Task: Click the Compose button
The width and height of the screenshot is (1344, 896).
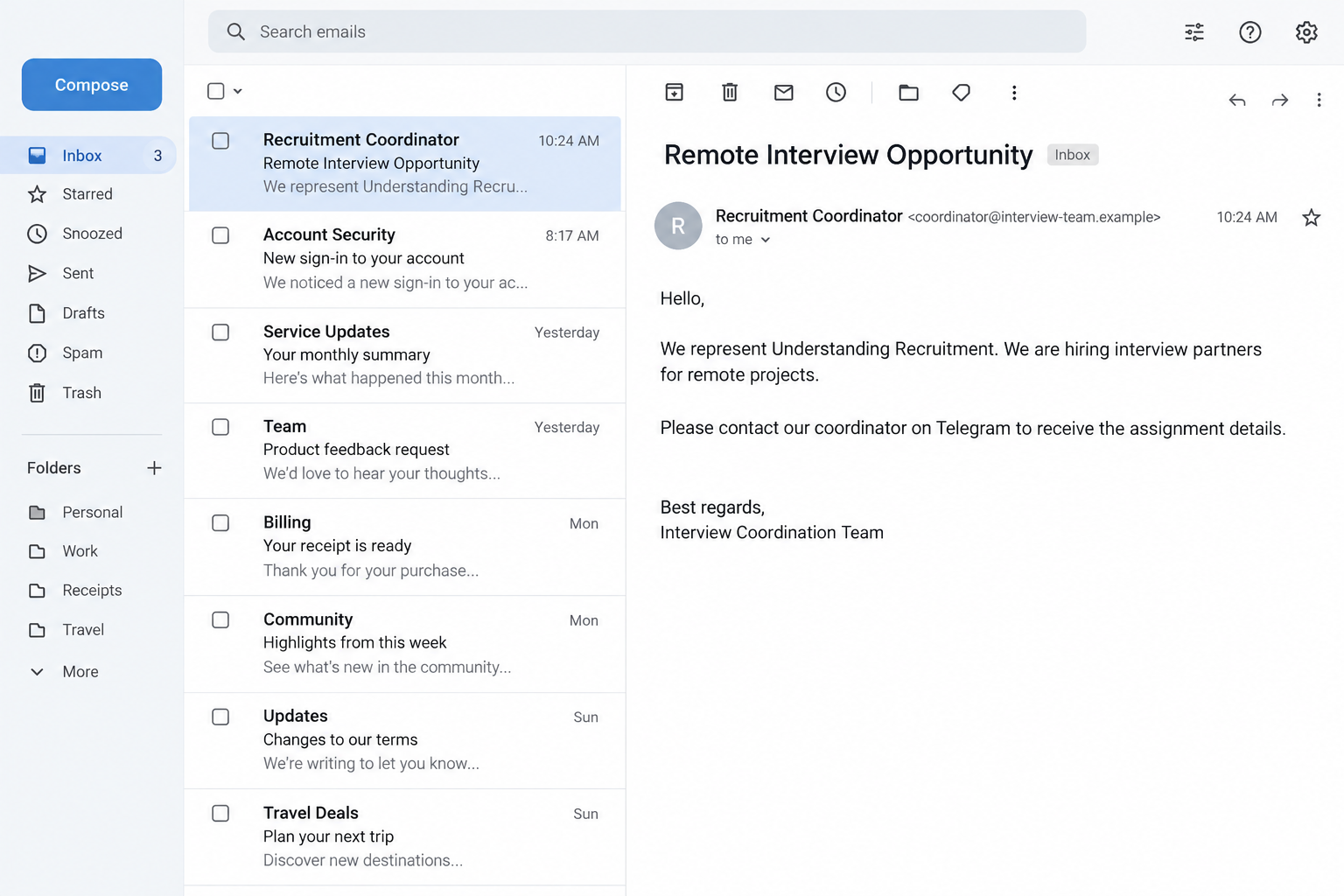Action: click(92, 85)
